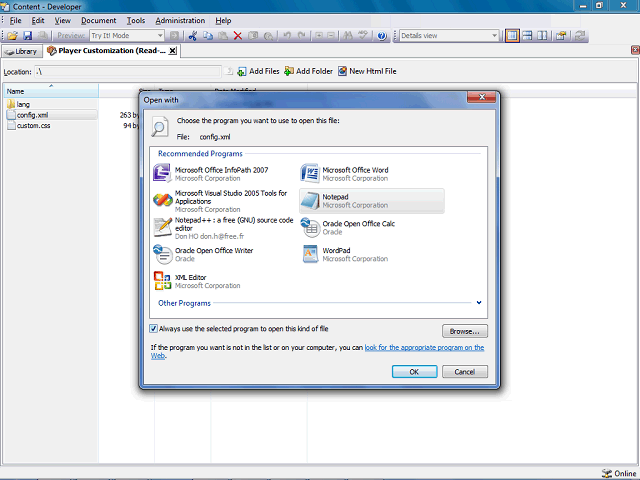Expand the Other Programs section chevron
The image size is (640, 480).
click(479, 303)
